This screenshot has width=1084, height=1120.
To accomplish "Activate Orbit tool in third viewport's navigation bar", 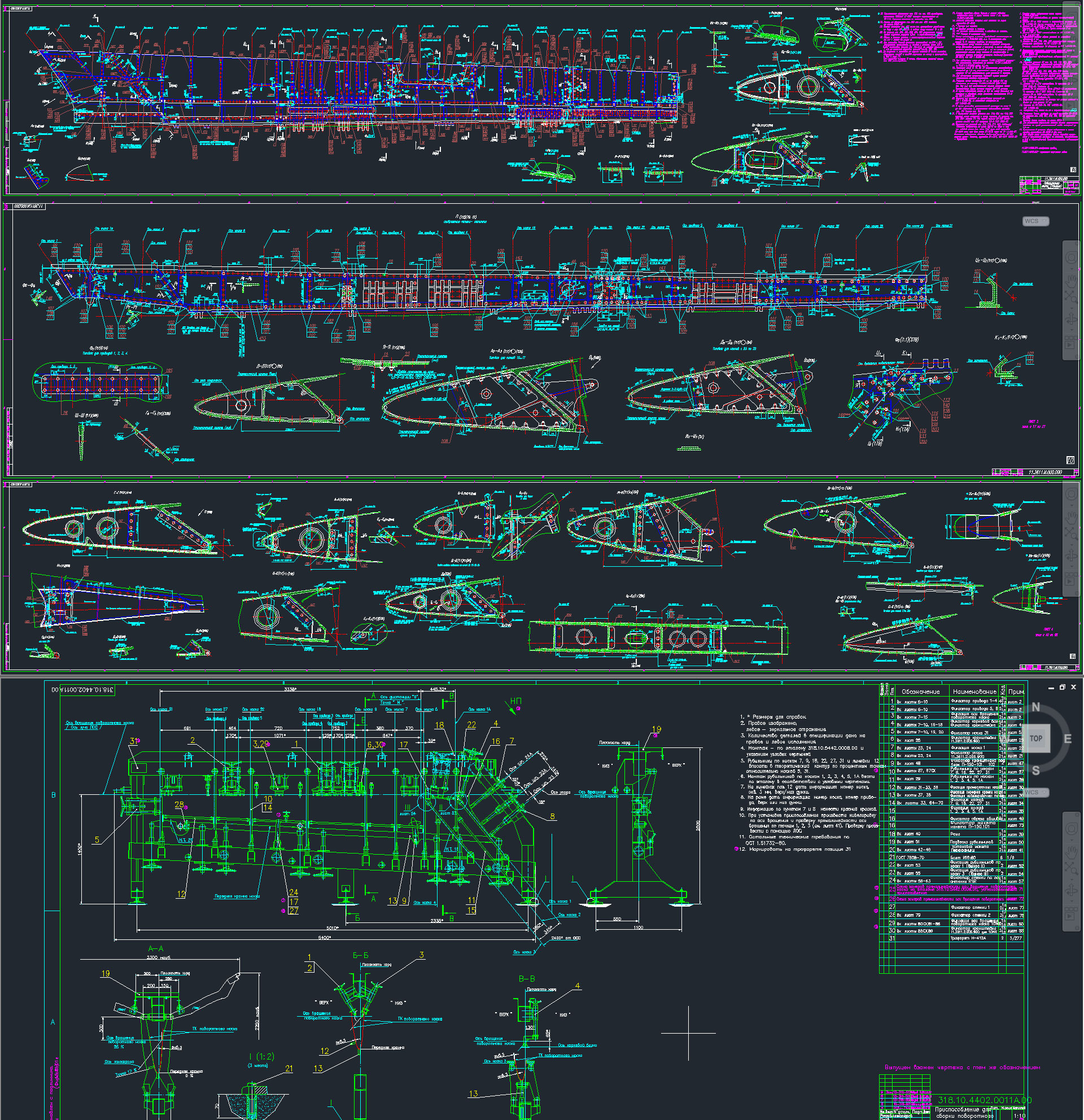I will coord(1072,555).
